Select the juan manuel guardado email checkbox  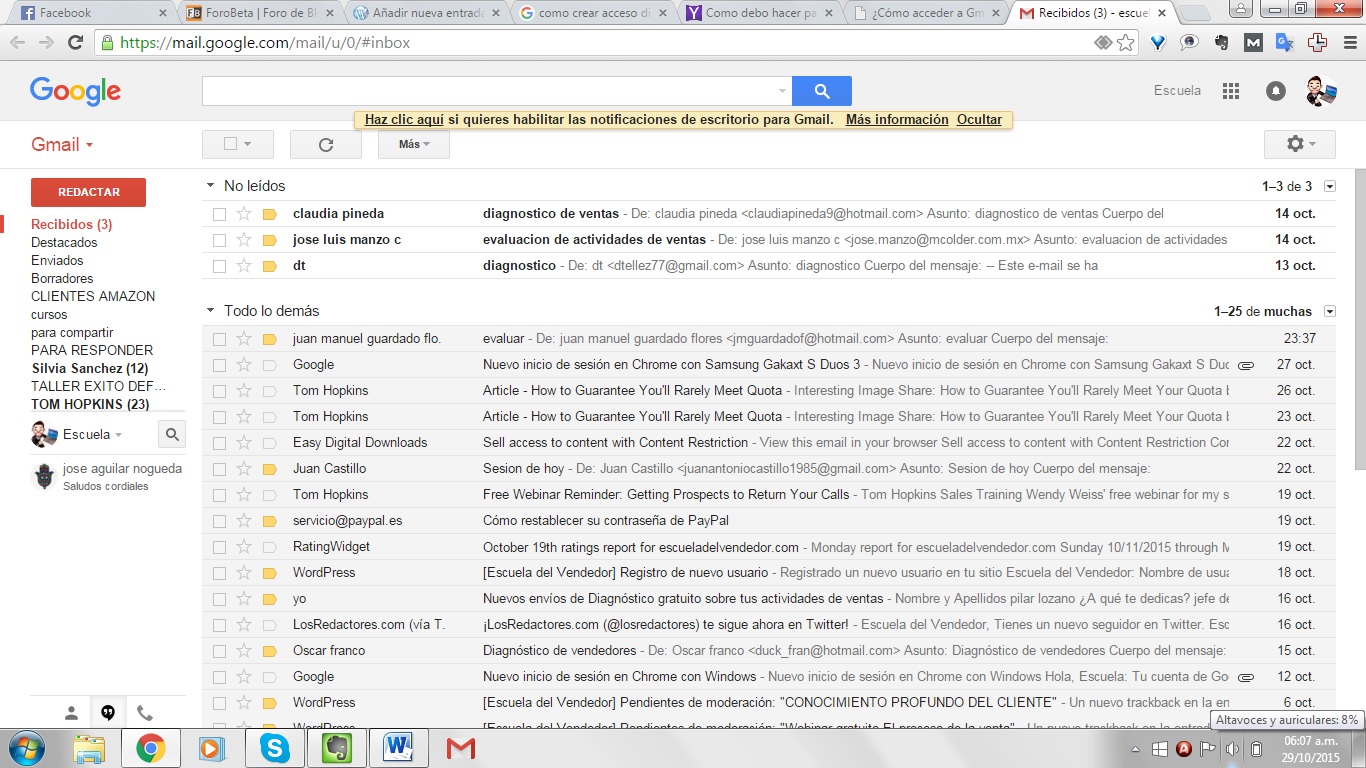click(219, 338)
